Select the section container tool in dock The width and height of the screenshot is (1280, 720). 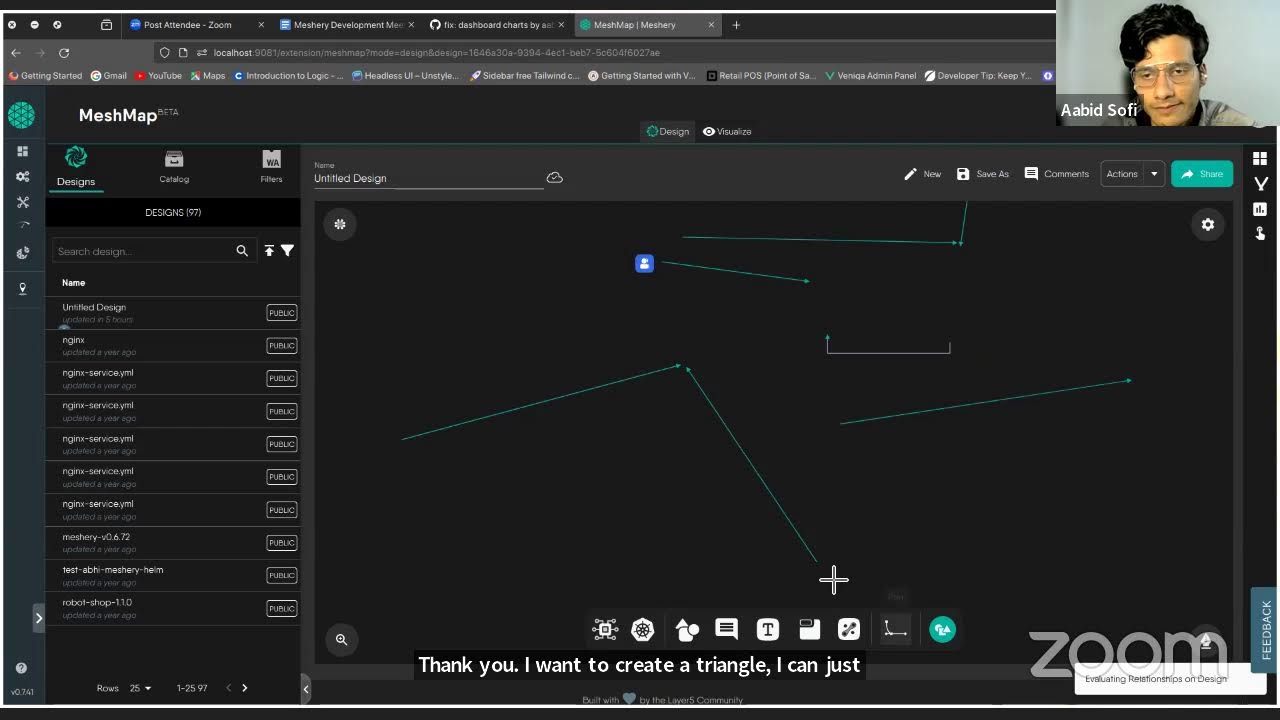809,629
